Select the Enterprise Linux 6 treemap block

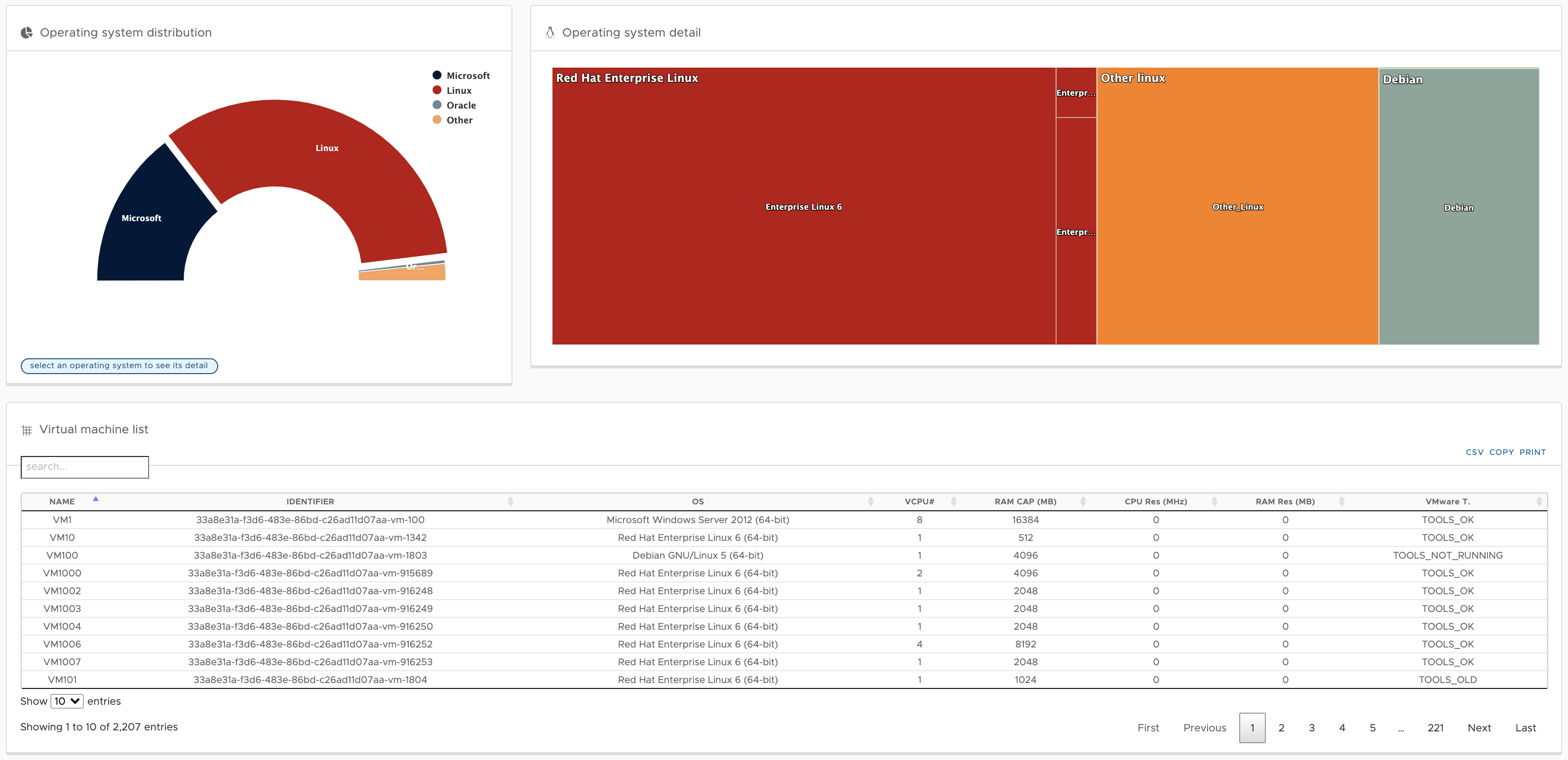pos(803,207)
